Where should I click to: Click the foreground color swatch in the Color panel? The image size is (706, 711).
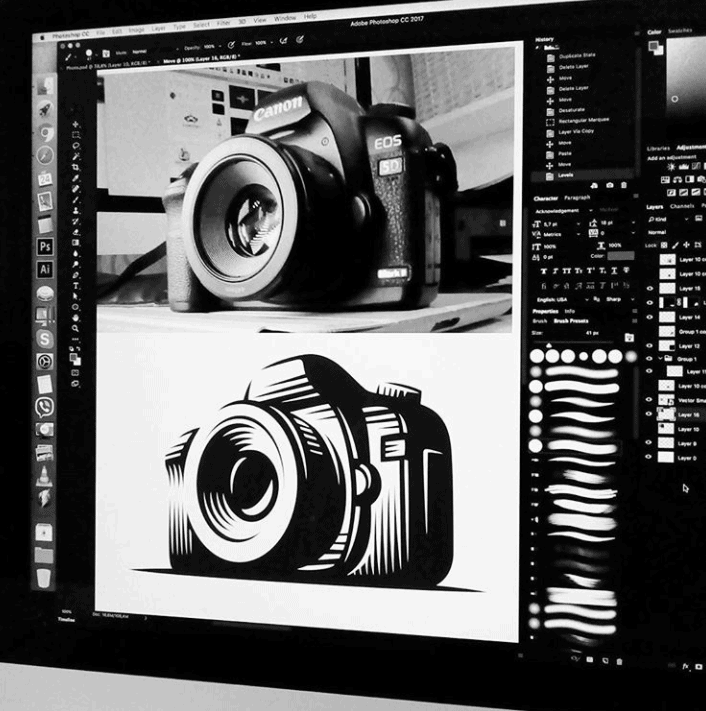[x=653, y=46]
